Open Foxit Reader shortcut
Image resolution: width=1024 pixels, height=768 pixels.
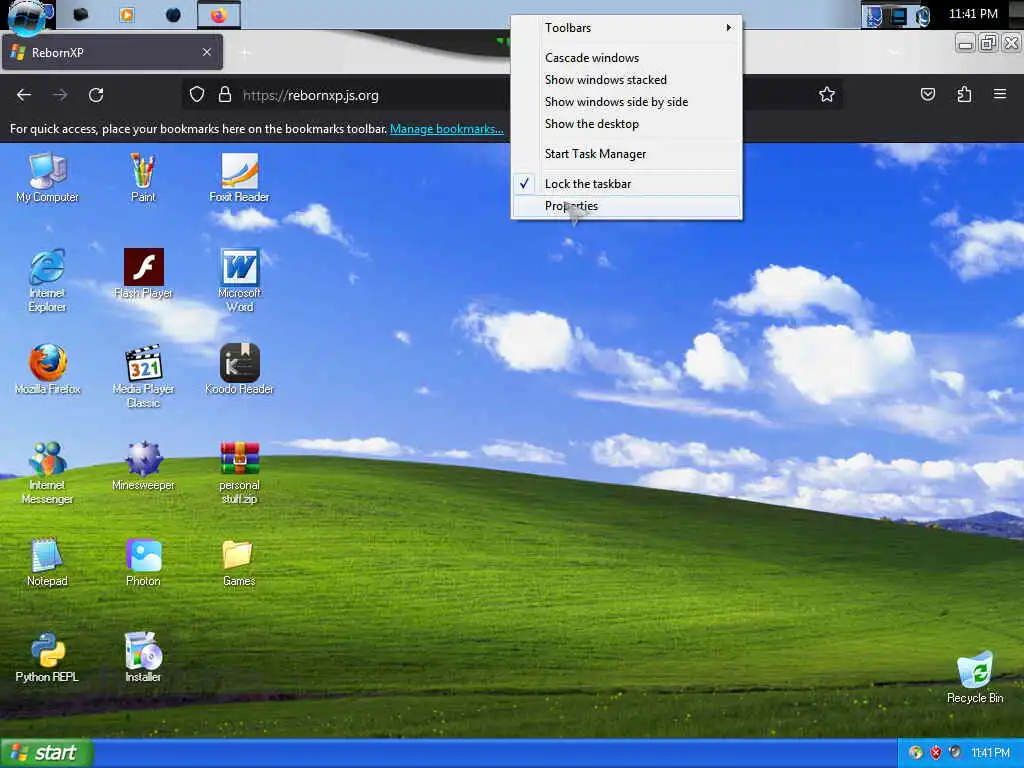(x=239, y=178)
